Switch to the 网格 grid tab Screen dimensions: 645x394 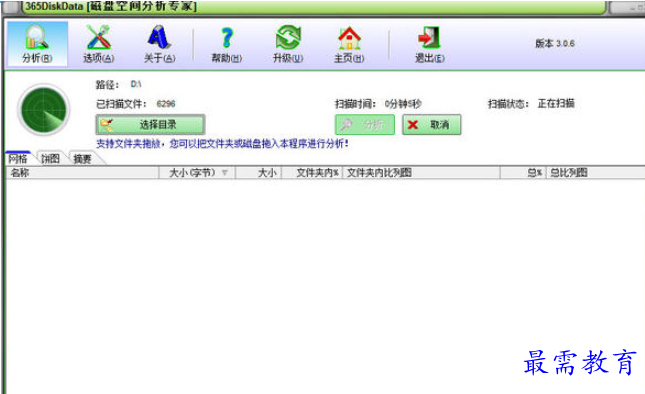click(18, 158)
